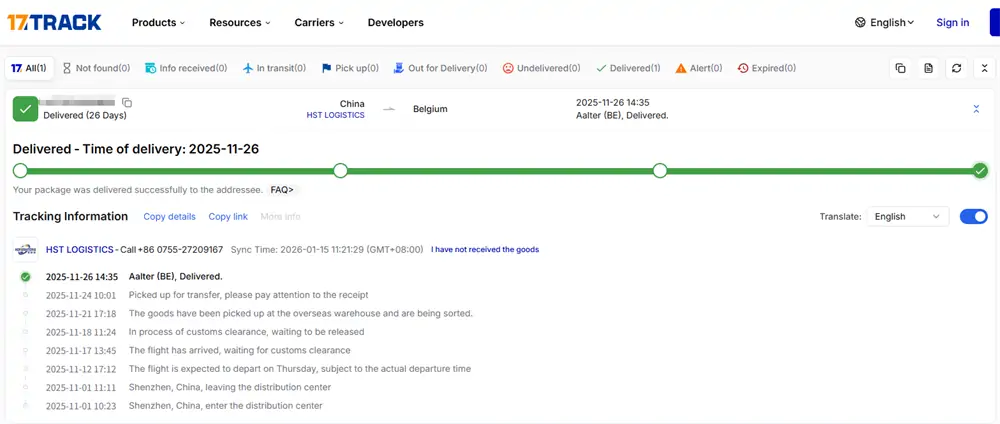Click the document export icon
Screen dimensions: 1000x424
tap(928, 68)
